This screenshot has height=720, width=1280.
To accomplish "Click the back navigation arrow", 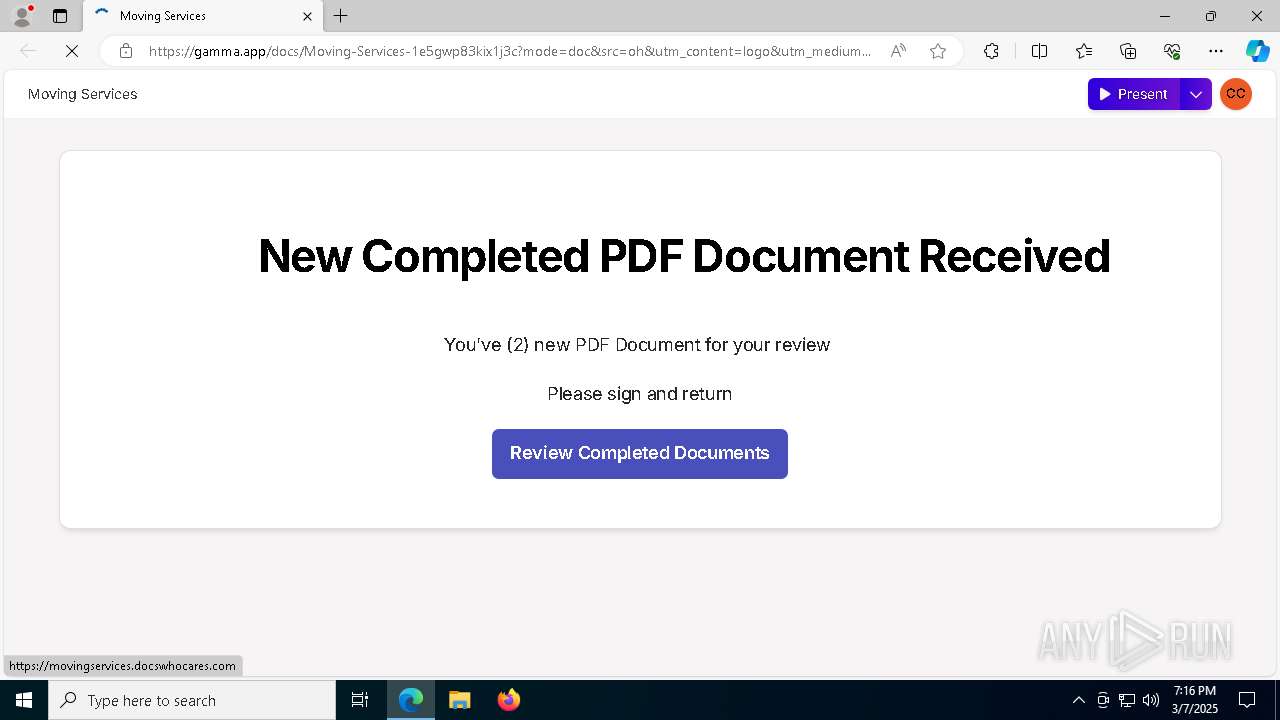I will pyautogui.click(x=28, y=51).
